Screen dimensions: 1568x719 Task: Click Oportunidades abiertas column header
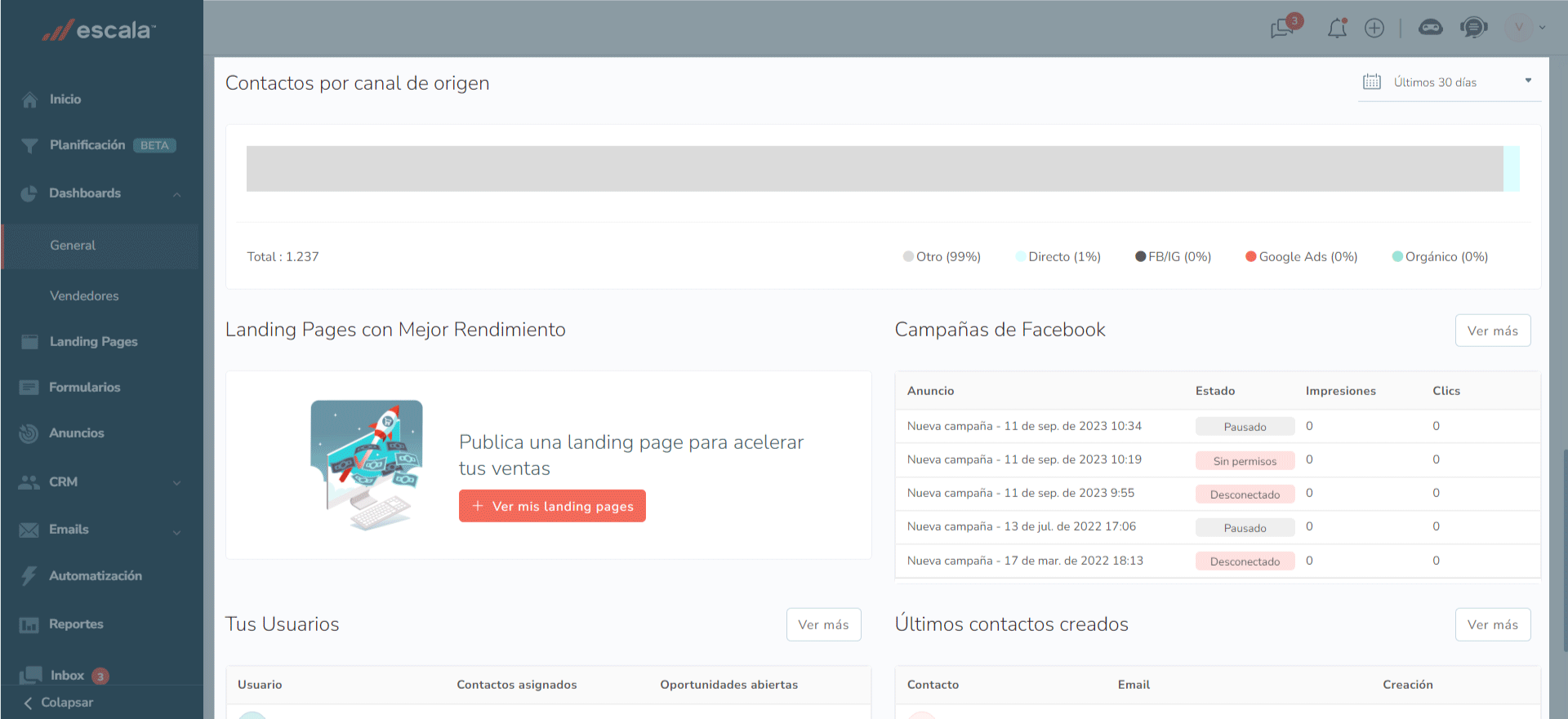click(x=729, y=685)
